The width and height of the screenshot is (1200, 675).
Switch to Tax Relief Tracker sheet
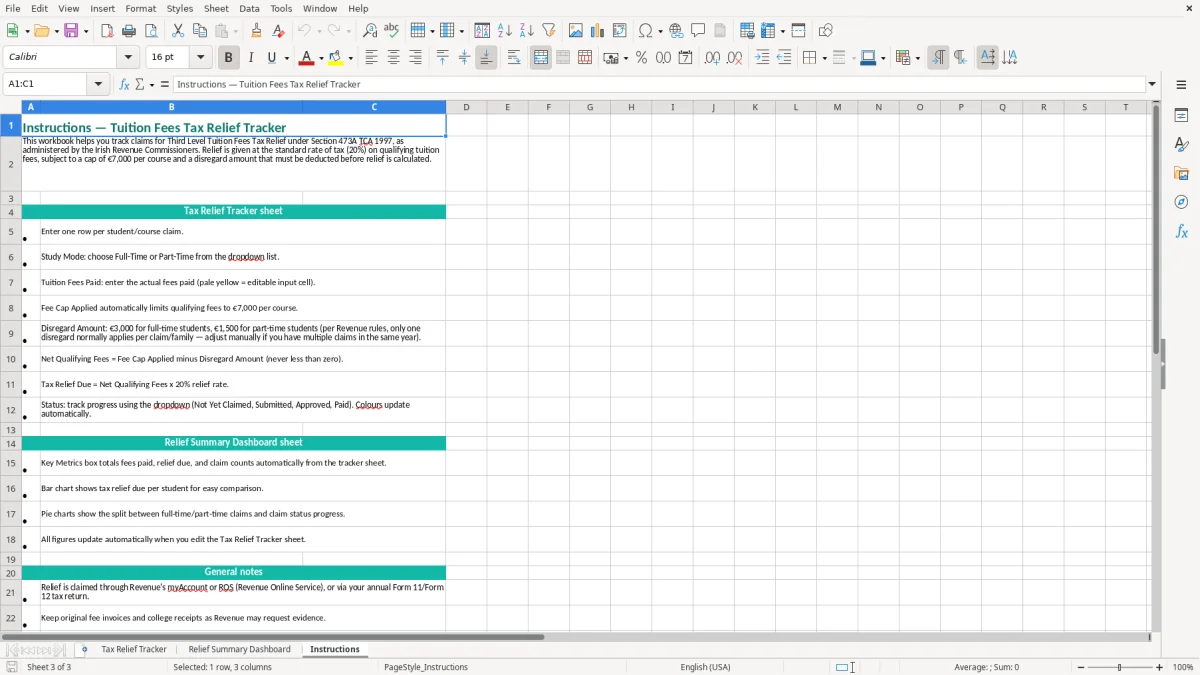tap(134, 649)
